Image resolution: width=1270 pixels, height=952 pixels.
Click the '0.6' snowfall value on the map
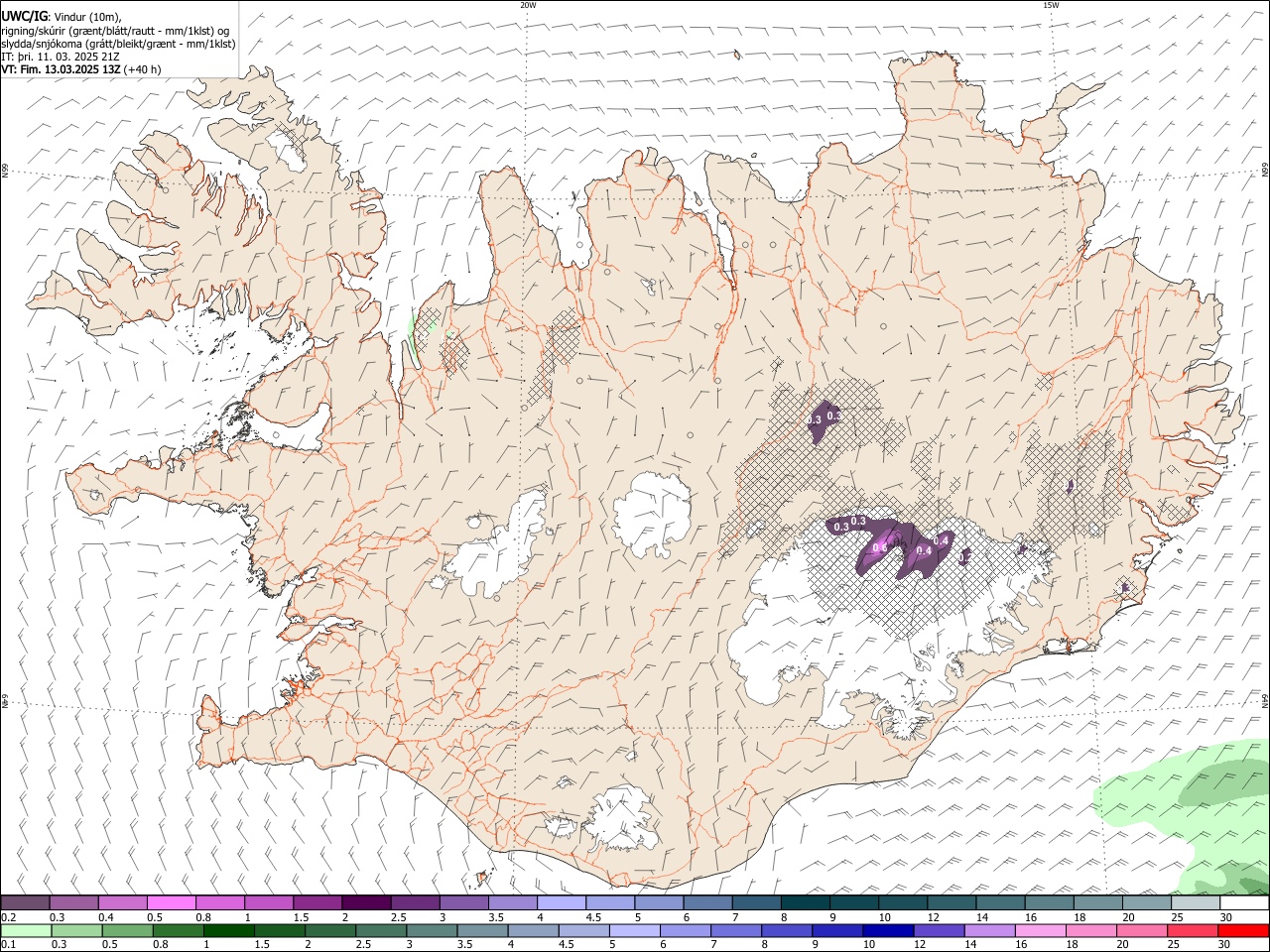point(879,548)
